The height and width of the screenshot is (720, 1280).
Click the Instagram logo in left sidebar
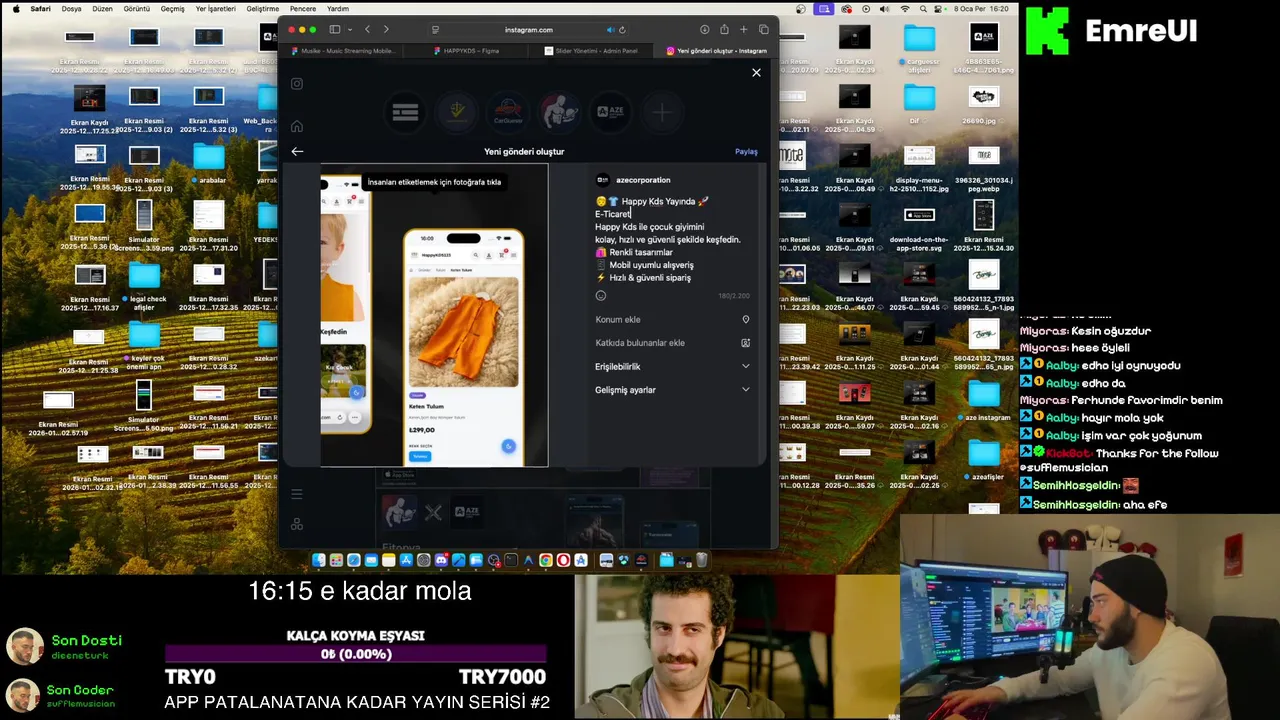(x=297, y=84)
